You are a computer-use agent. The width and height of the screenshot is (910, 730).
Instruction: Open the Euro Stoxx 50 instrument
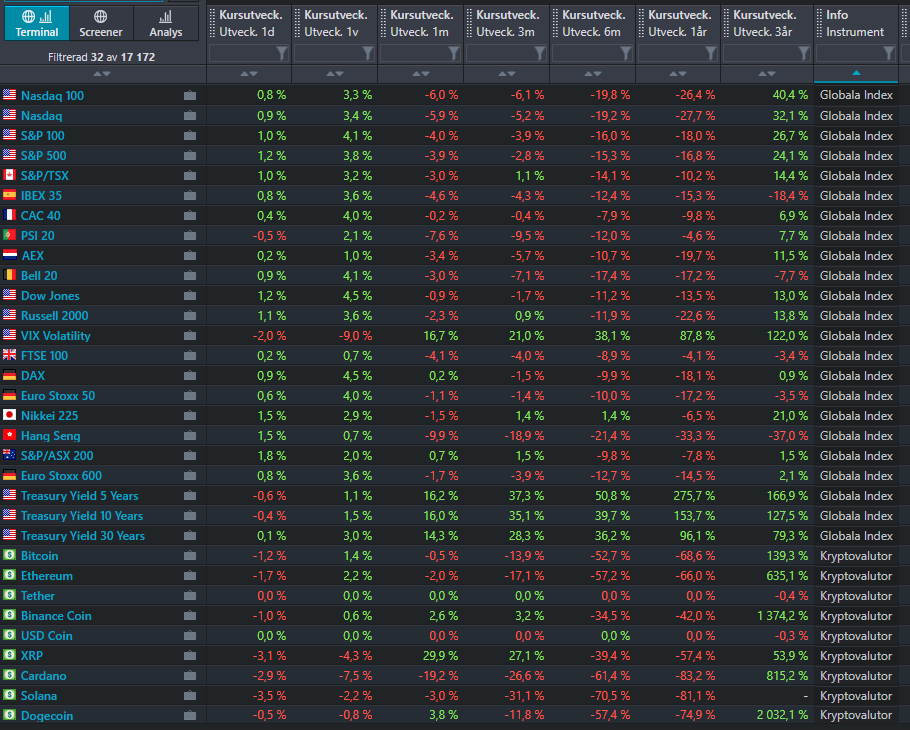coord(58,396)
